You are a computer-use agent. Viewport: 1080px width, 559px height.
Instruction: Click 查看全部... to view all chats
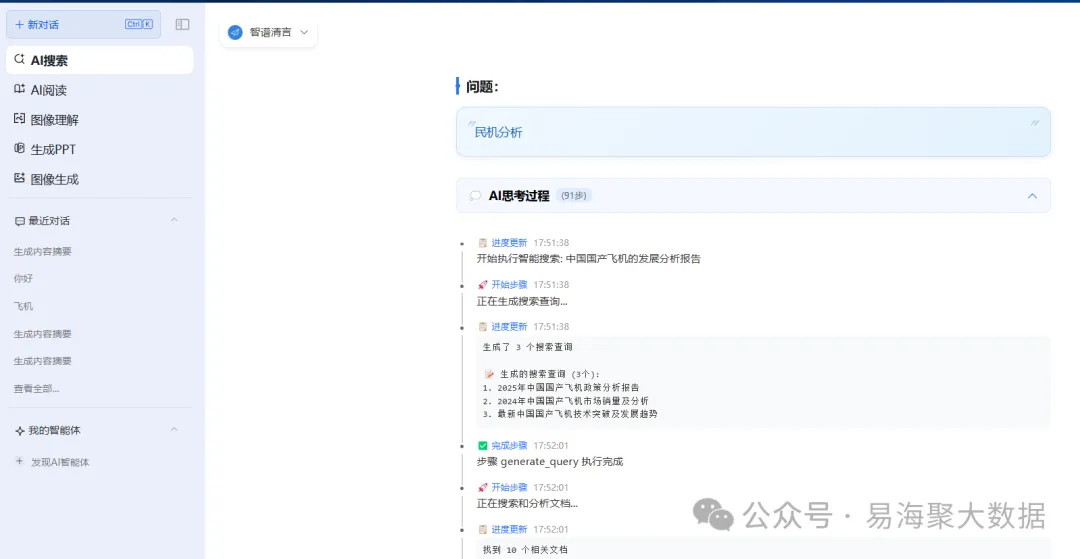[x=37, y=388]
